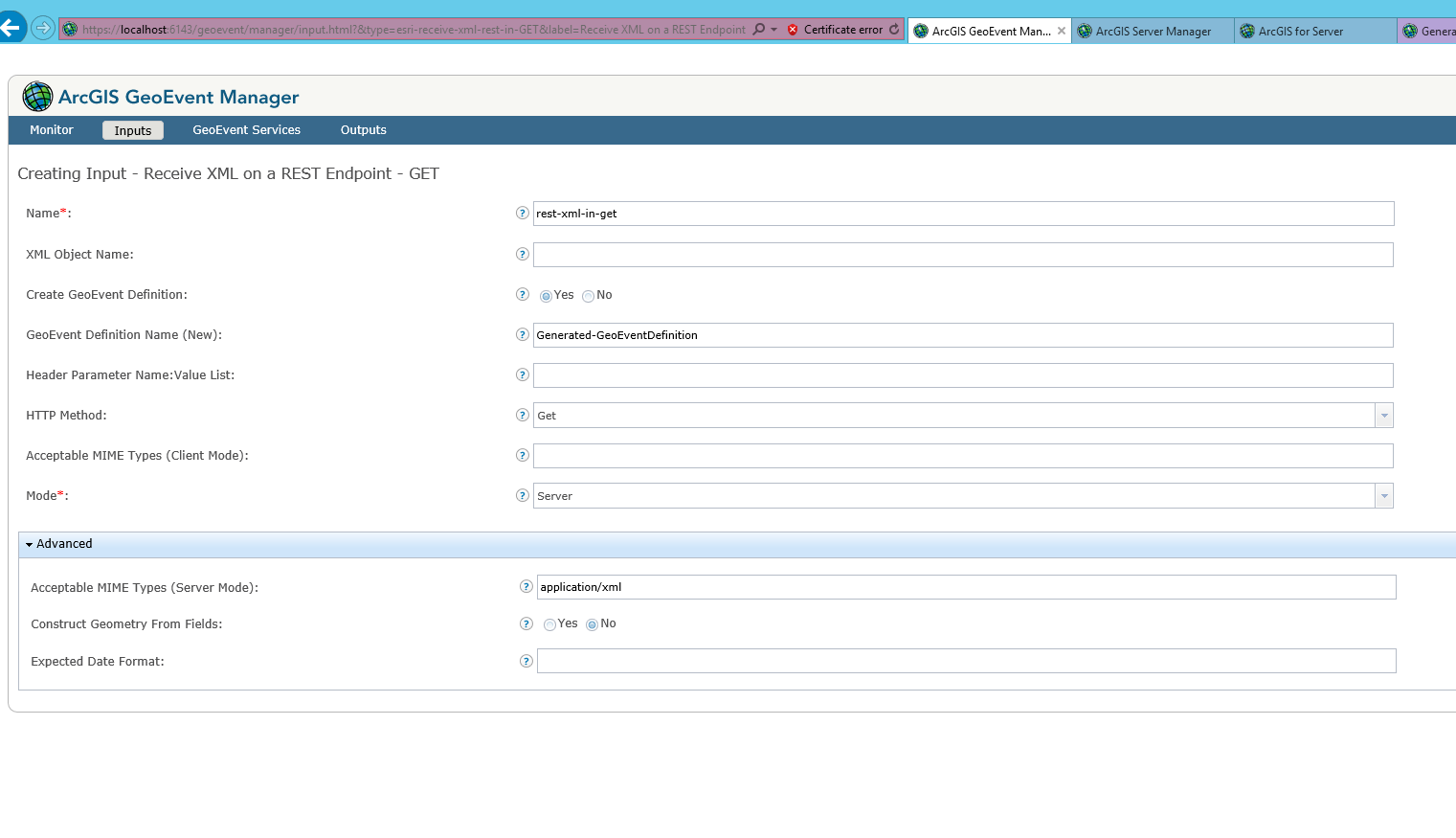Click the page refresh icon in address bar
The height and width of the screenshot is (838, 1456).
(894, 30)
